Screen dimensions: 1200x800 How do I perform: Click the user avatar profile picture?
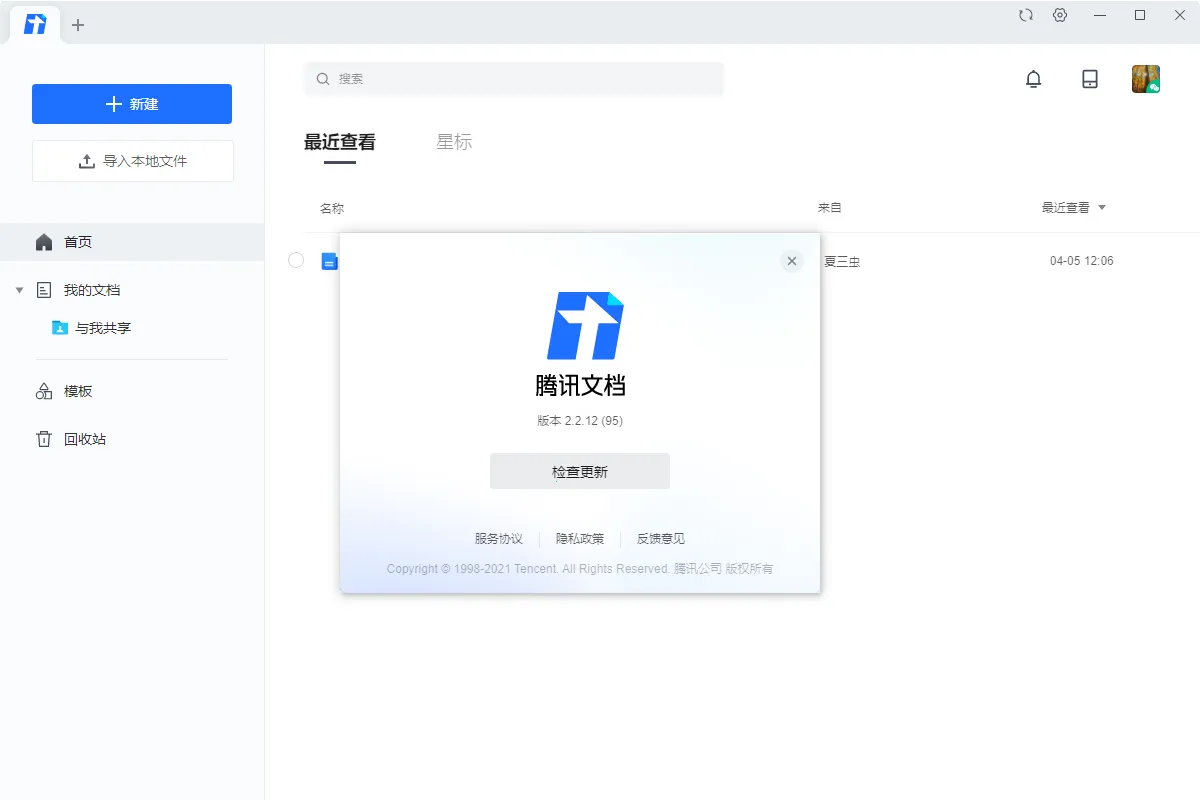[x=1145, y=79]
